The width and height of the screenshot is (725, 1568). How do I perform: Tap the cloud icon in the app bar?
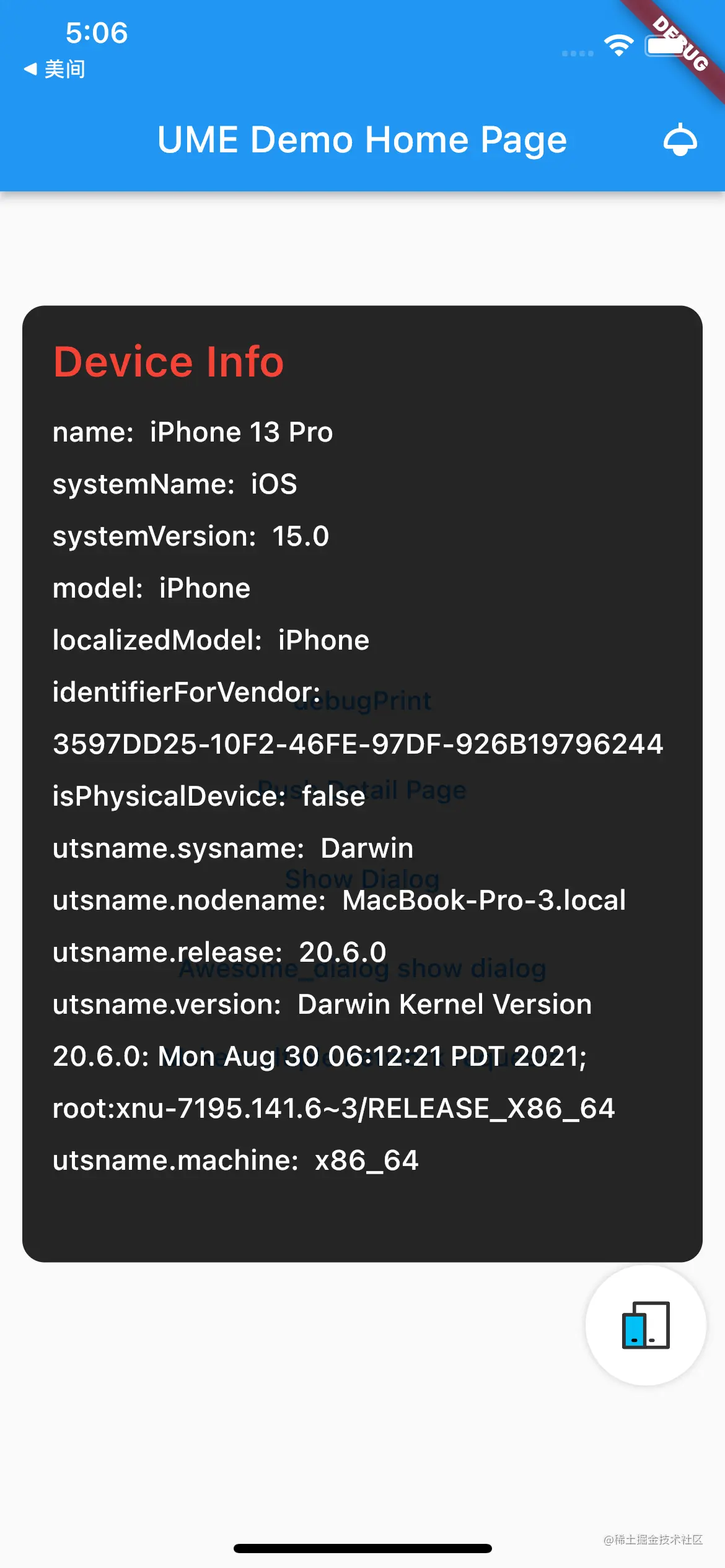[x=680, y=140]
